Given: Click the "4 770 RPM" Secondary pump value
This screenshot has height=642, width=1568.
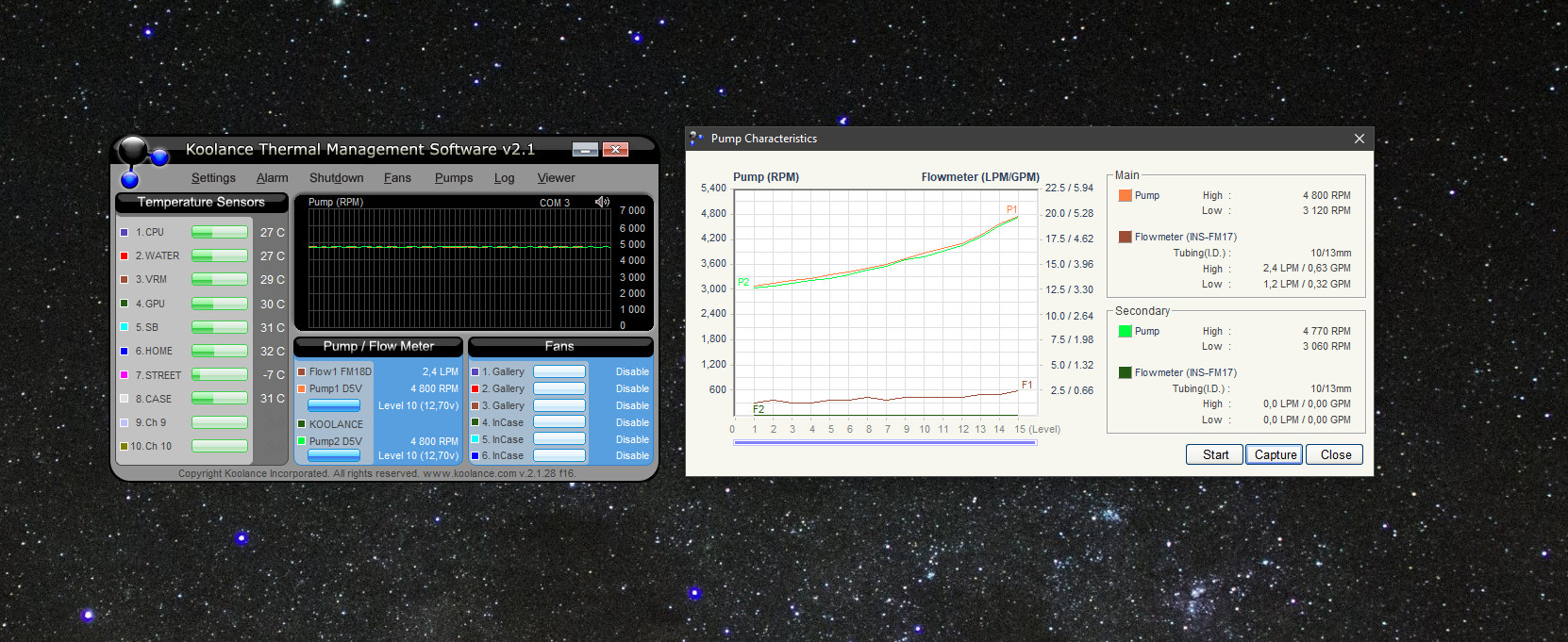Looking at the screenshot, I should 1326,332.
